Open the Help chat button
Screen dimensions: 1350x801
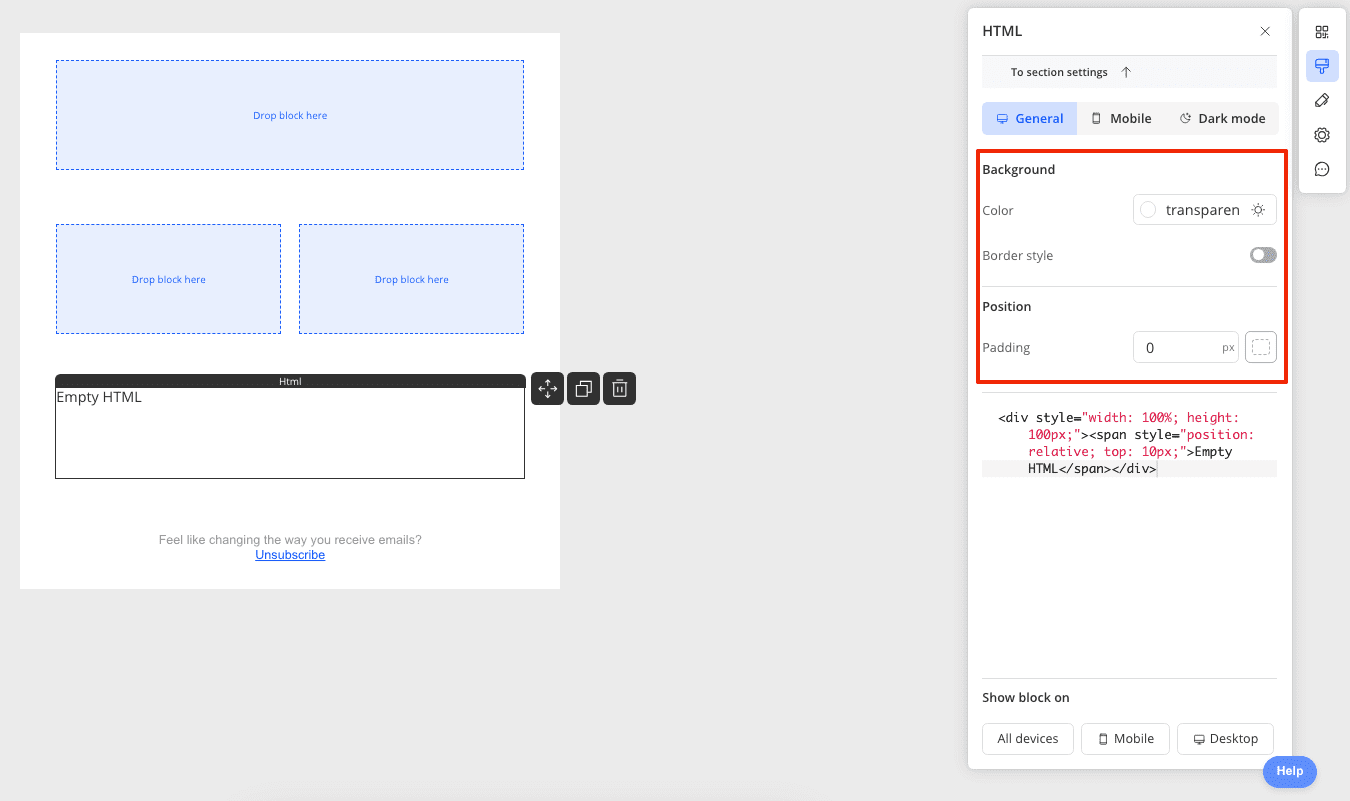(1290, 771)
